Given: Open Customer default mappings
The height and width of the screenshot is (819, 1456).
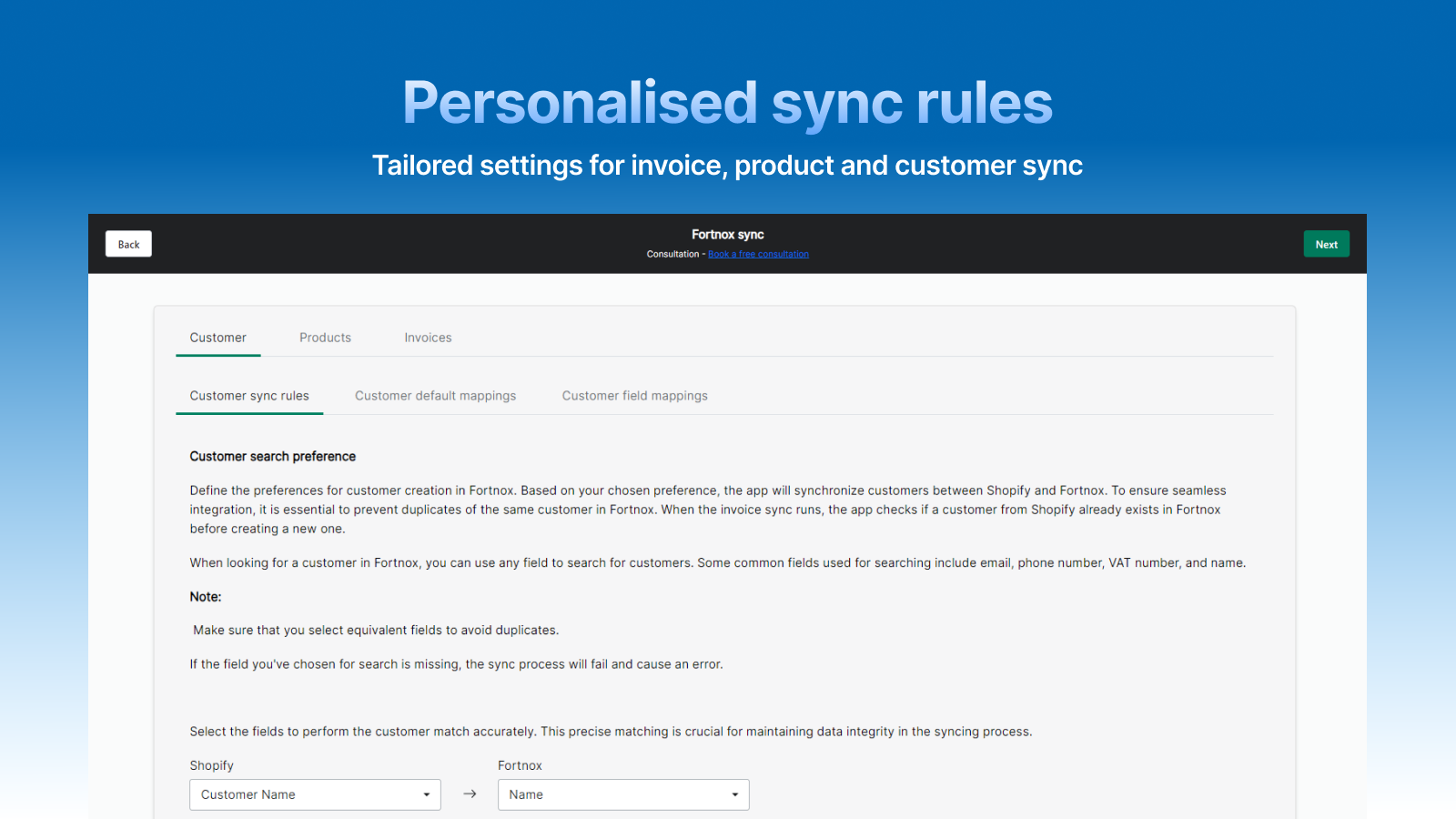Looking at the screenshot, I should pyautogui.click(x=435, y=395).
